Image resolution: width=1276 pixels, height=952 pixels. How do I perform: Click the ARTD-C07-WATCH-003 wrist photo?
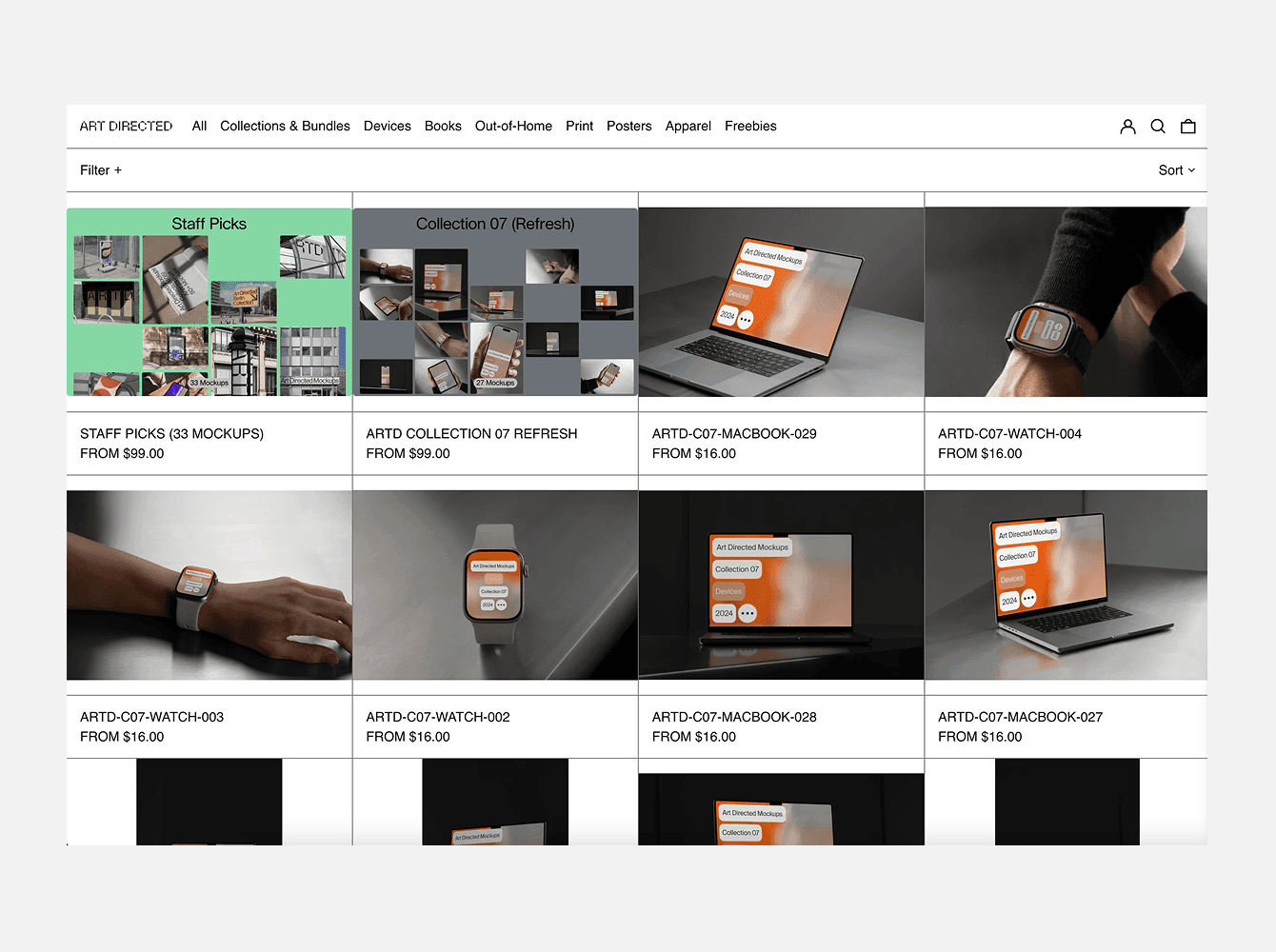(209, 585)
